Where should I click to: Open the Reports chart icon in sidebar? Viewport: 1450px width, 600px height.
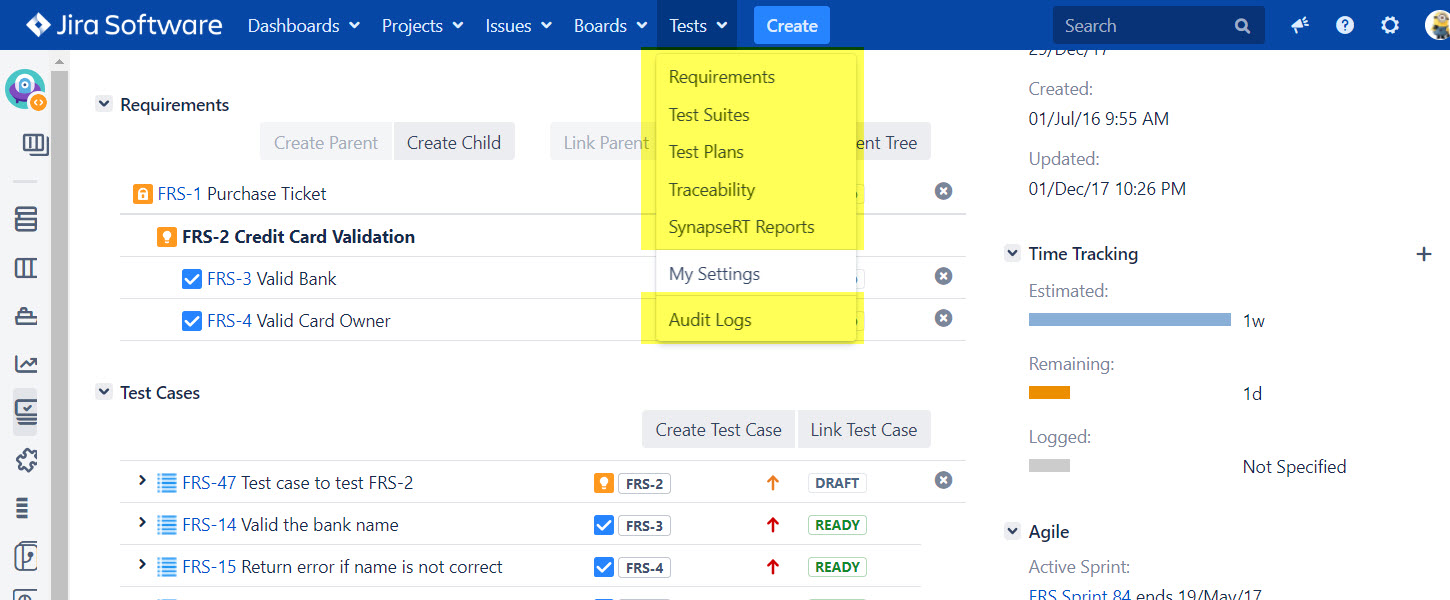click(x=26, y=365)
